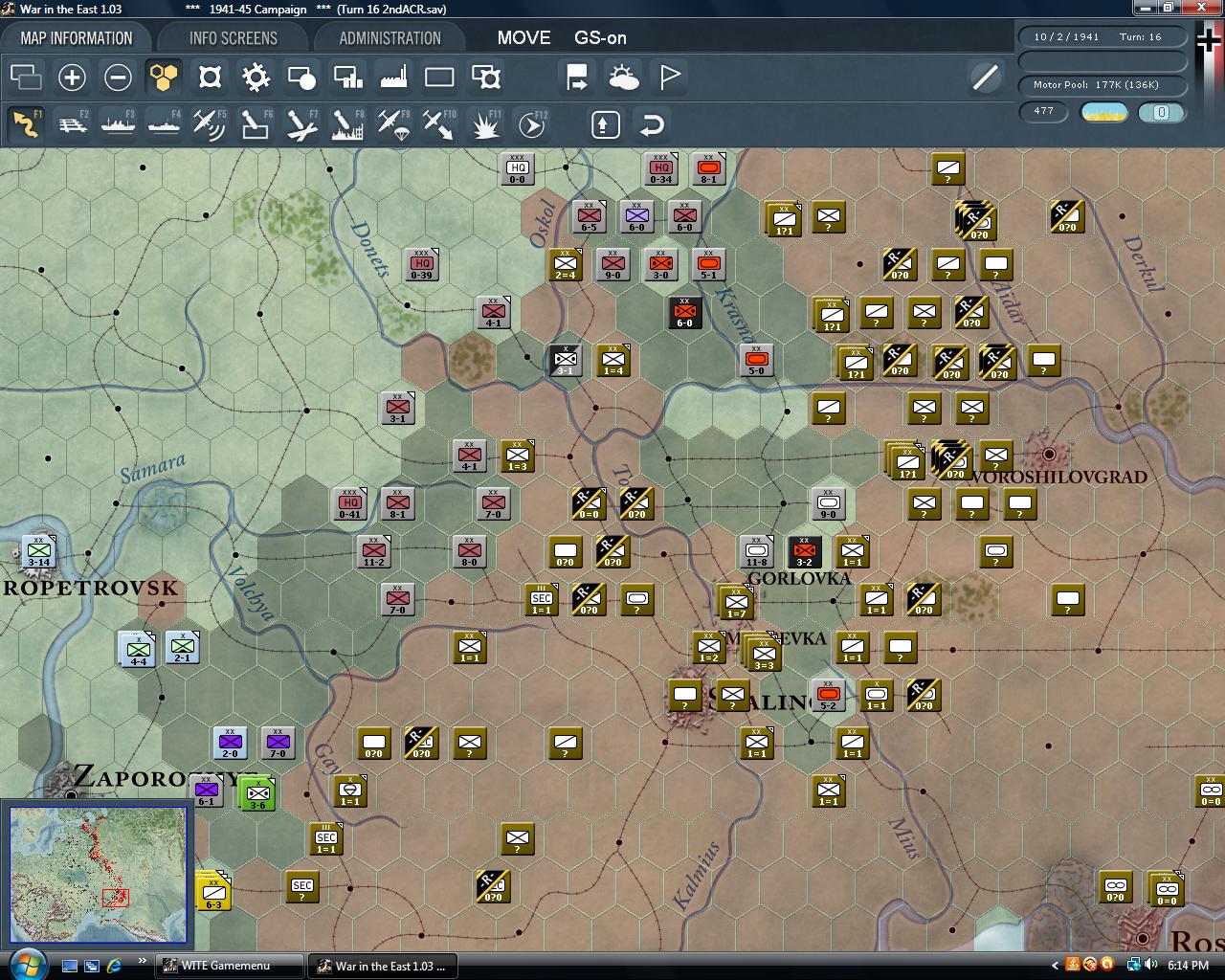This screenshot has height=980, width=1225.
Task: Show weather with the sun-cloud icon
Action: [623, 77]
